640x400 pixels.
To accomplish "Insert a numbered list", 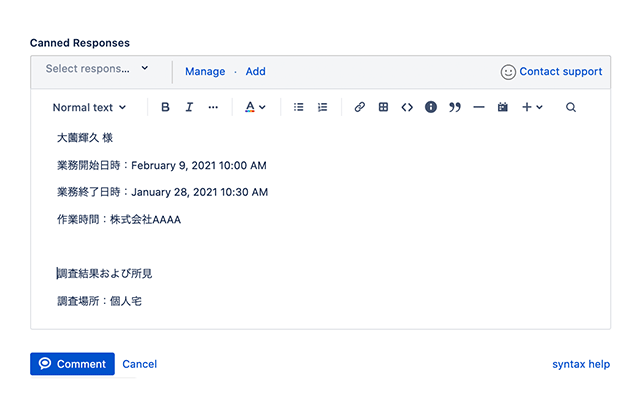I will (322, 107).
